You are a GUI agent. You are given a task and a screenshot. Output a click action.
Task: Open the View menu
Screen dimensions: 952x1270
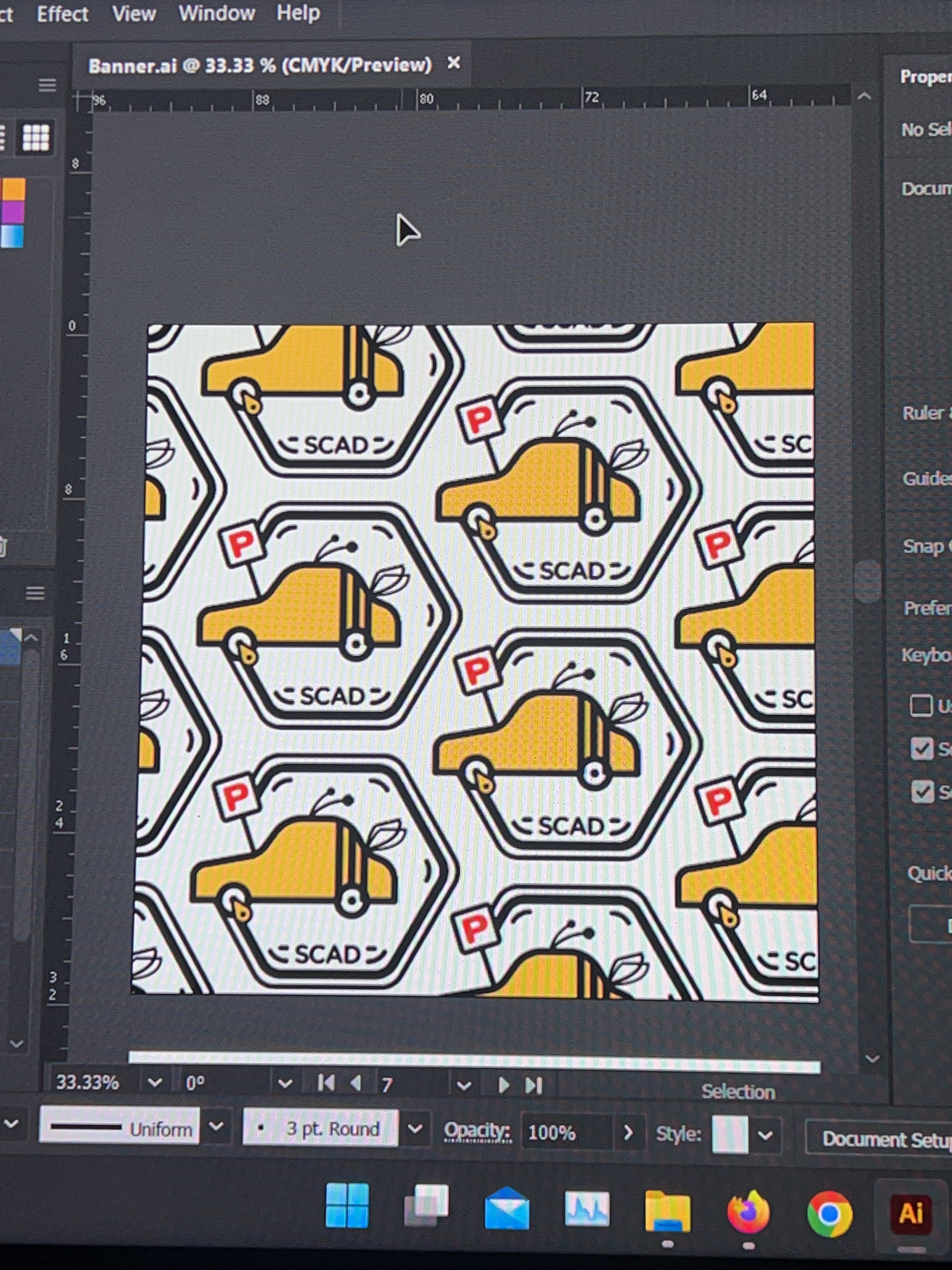(134, 13)
